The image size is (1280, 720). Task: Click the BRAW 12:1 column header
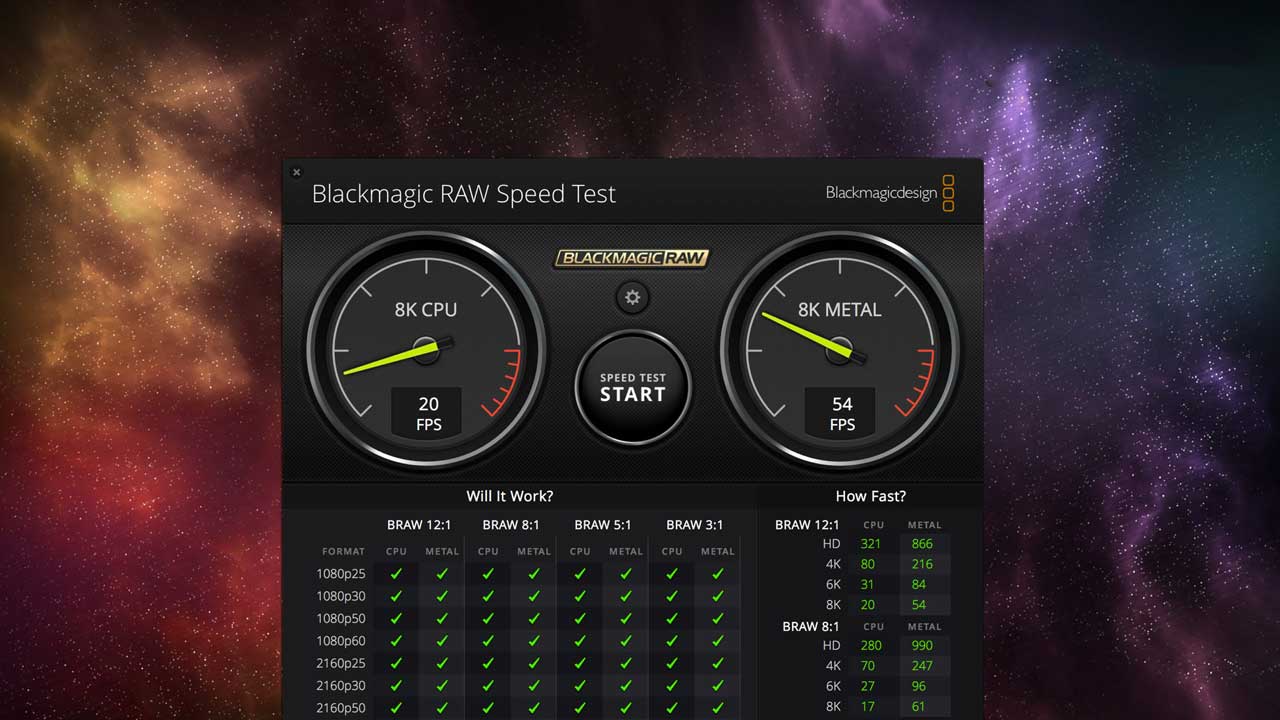417,524
